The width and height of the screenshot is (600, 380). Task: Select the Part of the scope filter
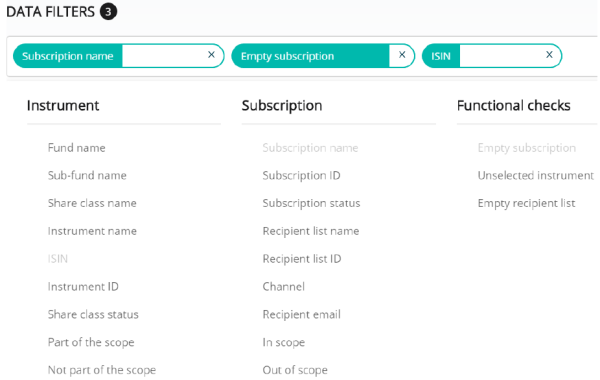(x=91, y=342)
